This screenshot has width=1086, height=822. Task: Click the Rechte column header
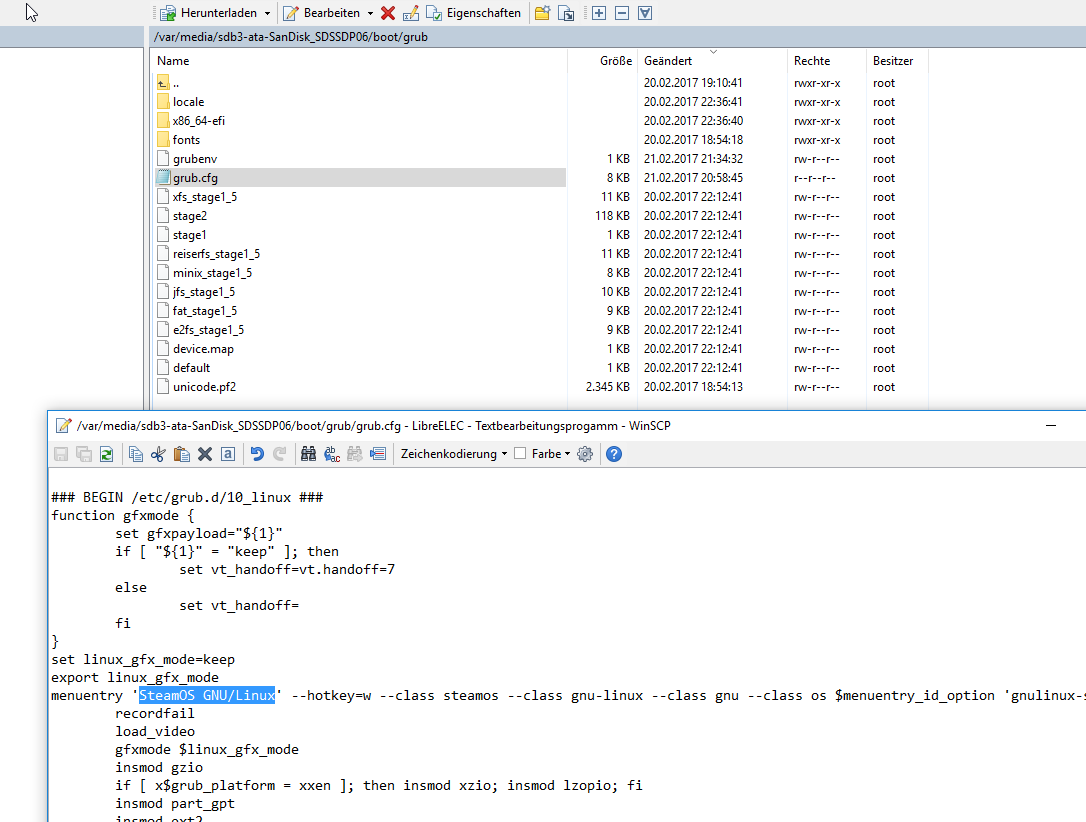826,61
